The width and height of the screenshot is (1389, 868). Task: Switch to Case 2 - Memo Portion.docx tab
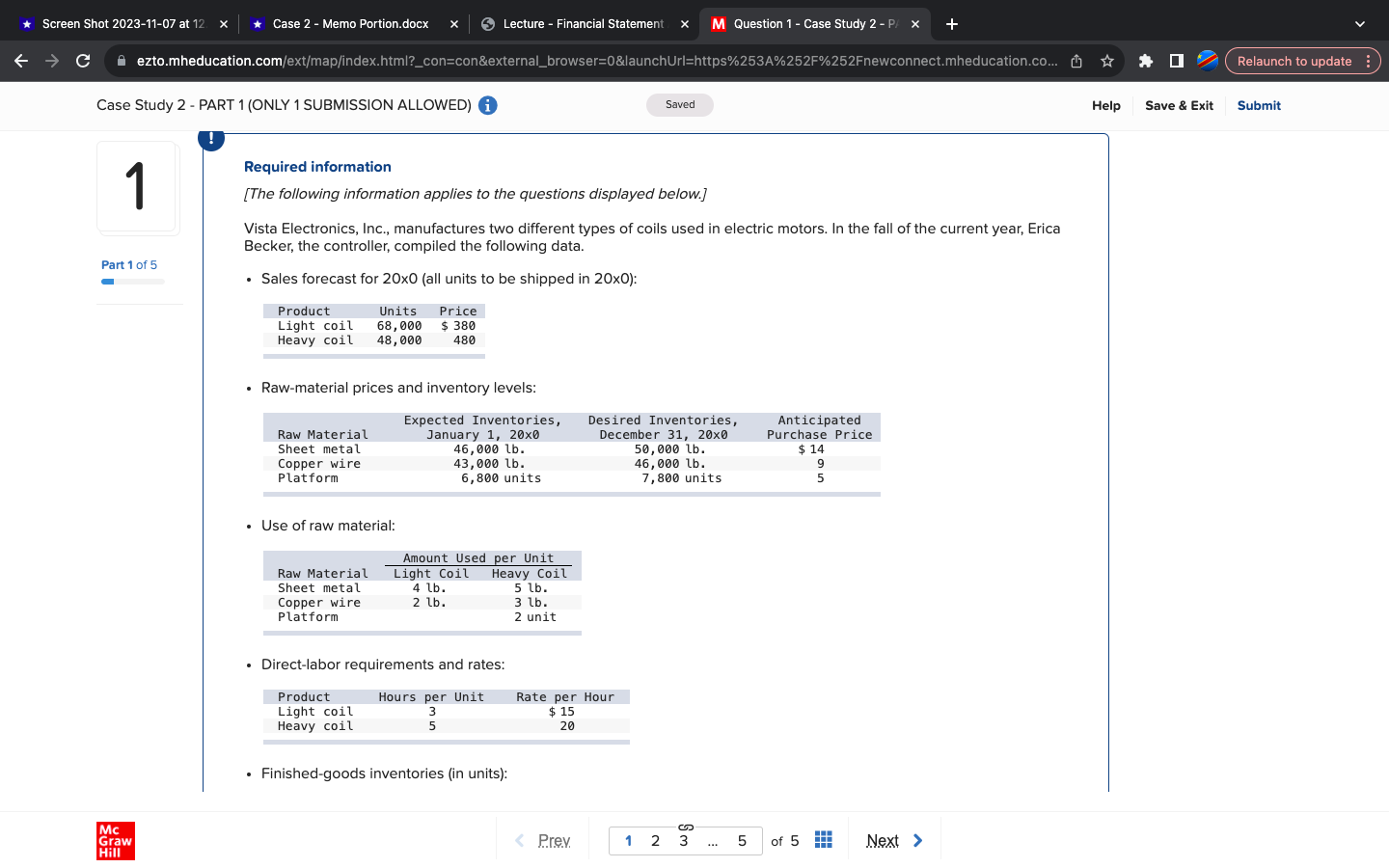point(350,24)
